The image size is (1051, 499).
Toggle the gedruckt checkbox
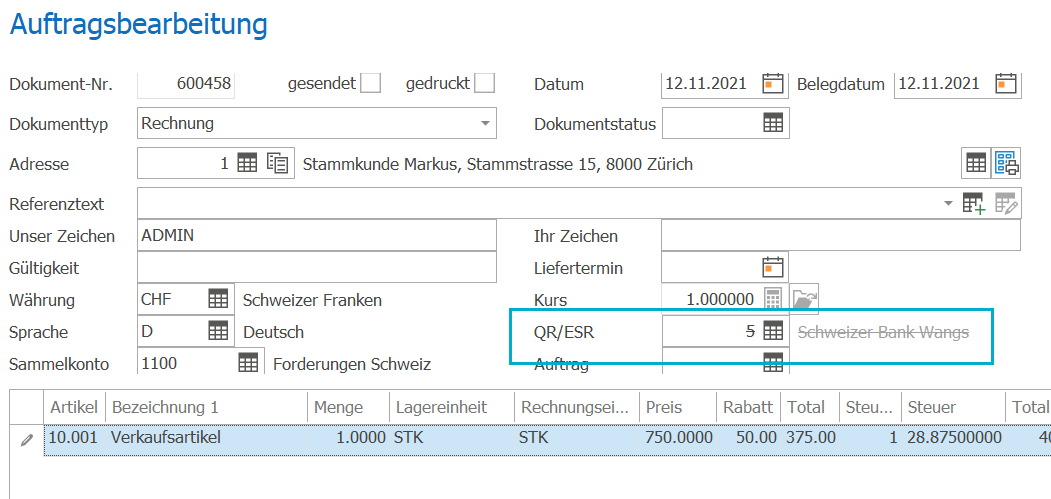[485, 84]
